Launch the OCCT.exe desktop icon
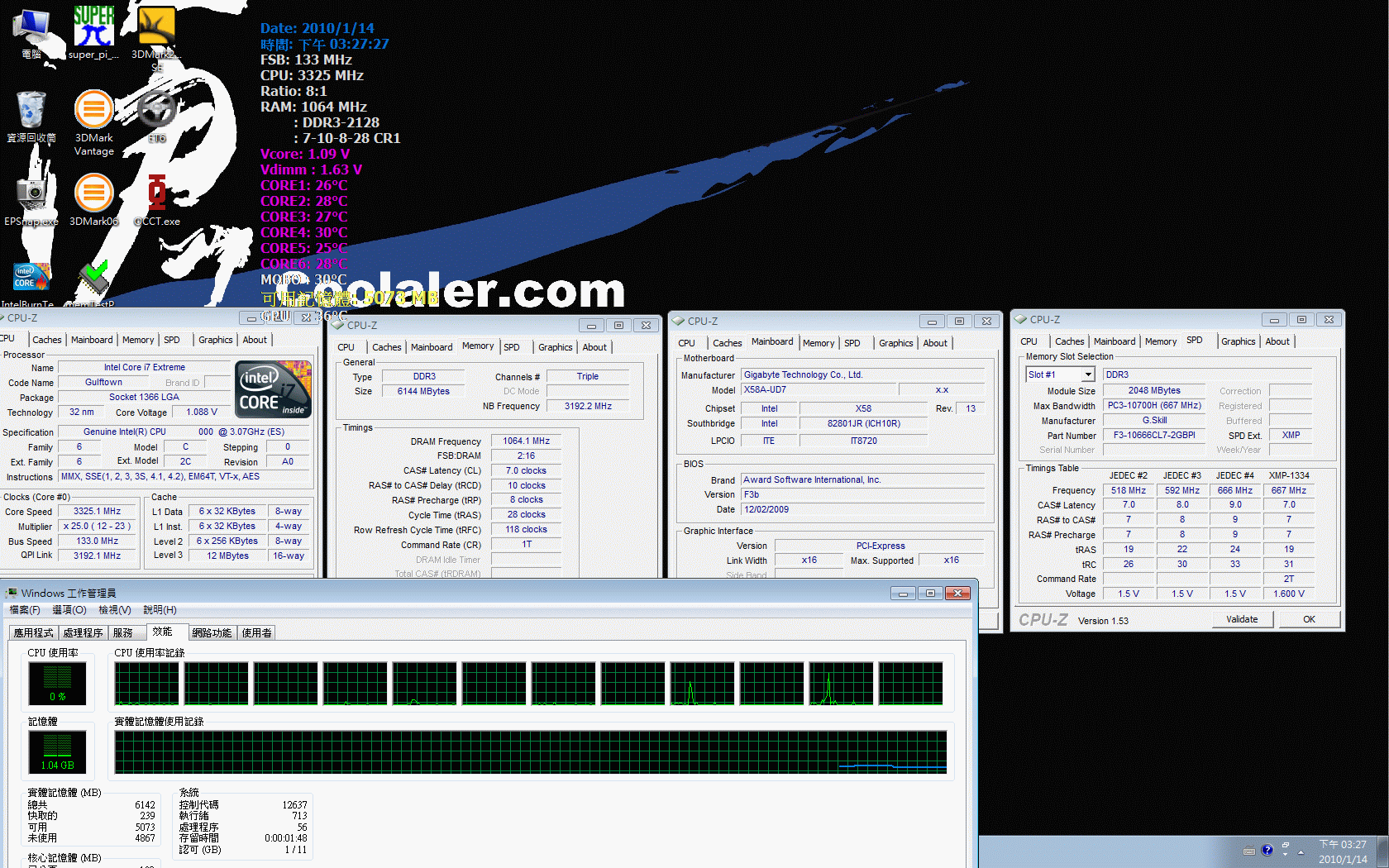The width and height of the screenshot is (1389, 868). [x=156, y=200]
